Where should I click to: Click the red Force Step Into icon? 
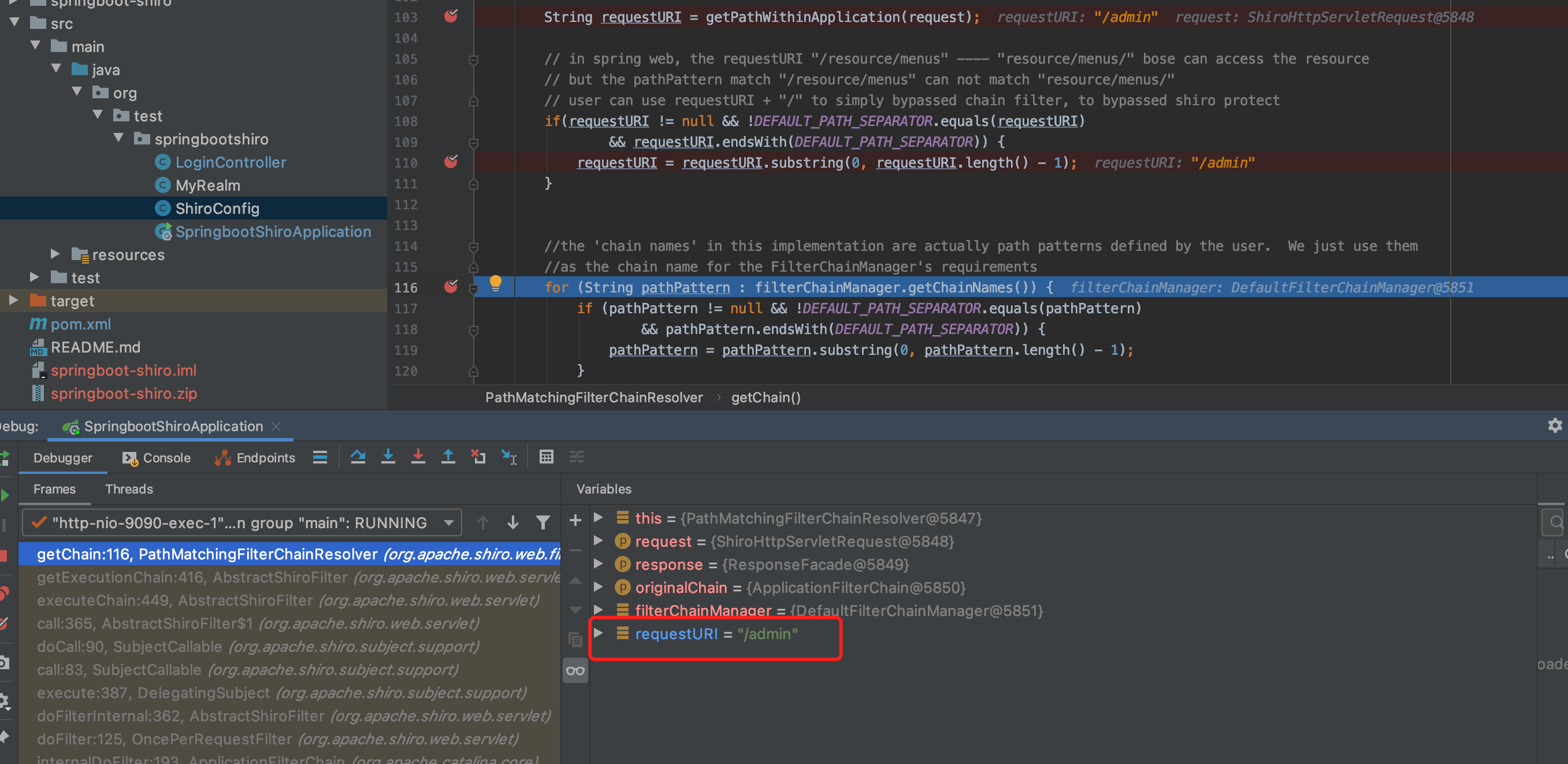tap(418, 457)
